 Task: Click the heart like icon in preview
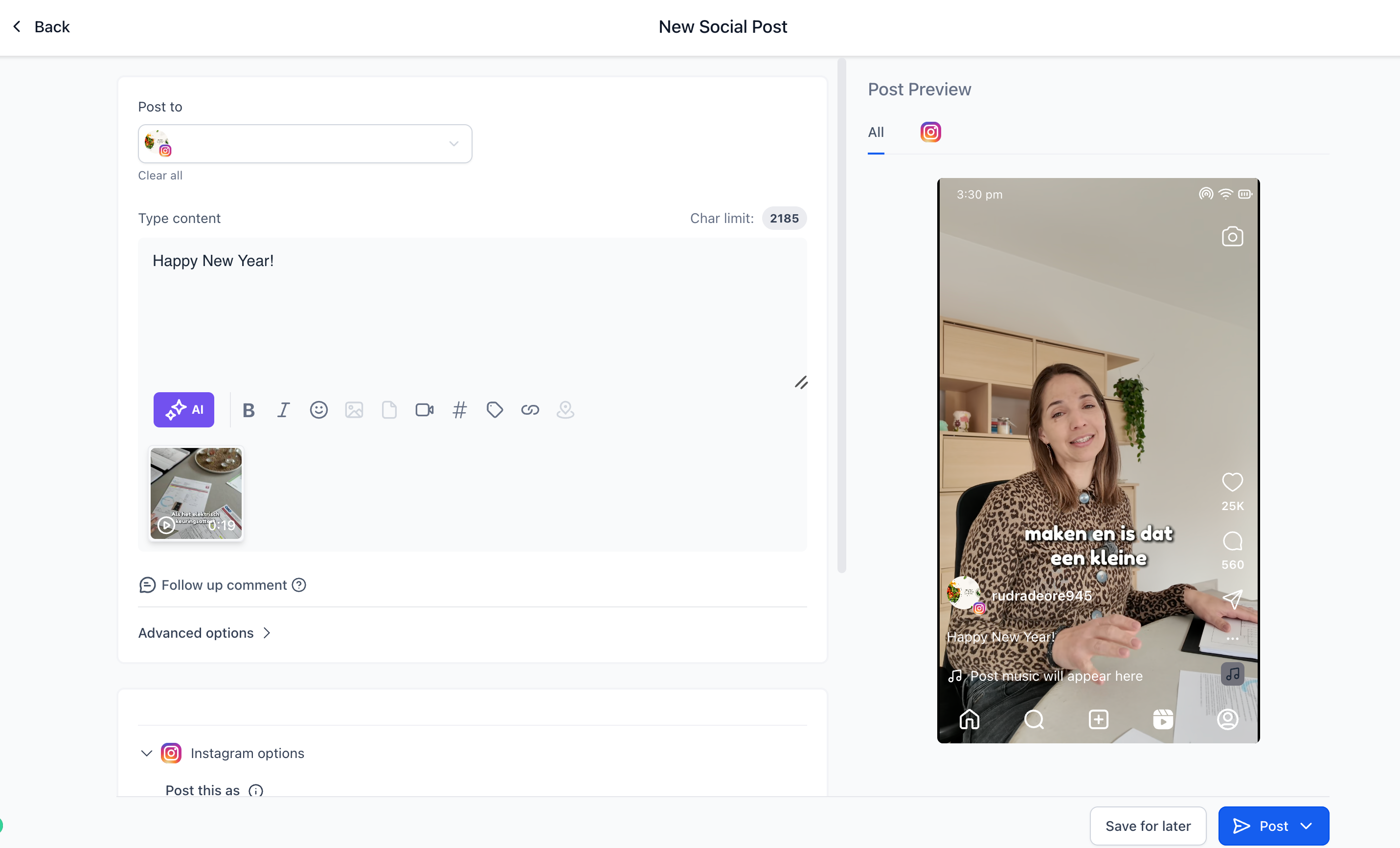coord(1232,482)
